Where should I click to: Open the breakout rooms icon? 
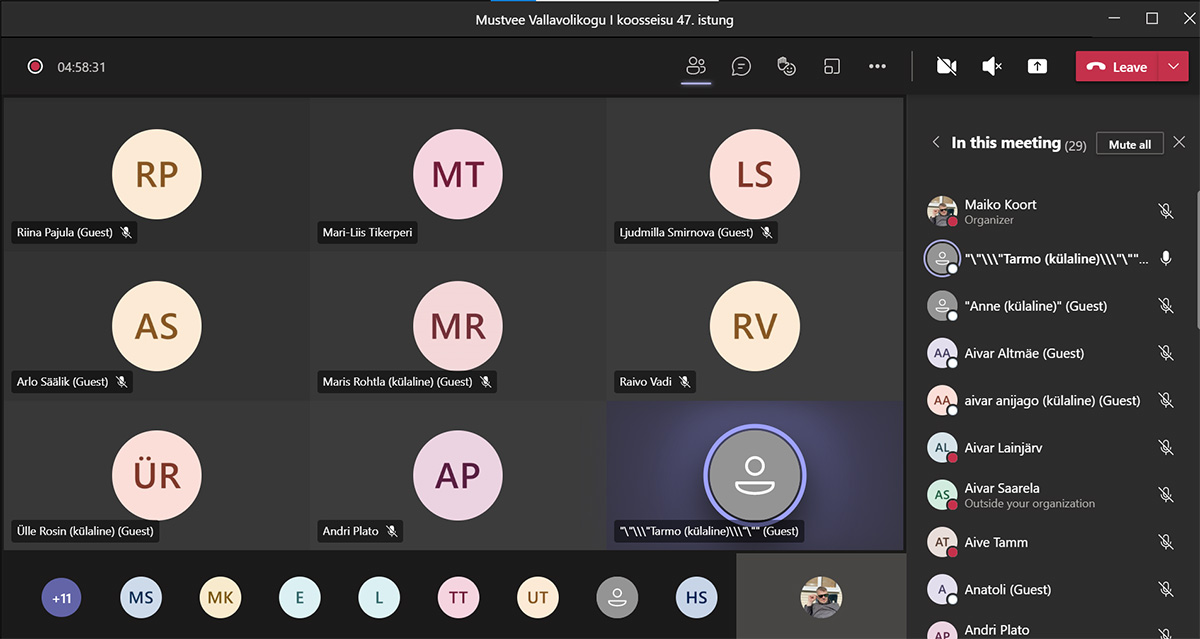832,67
